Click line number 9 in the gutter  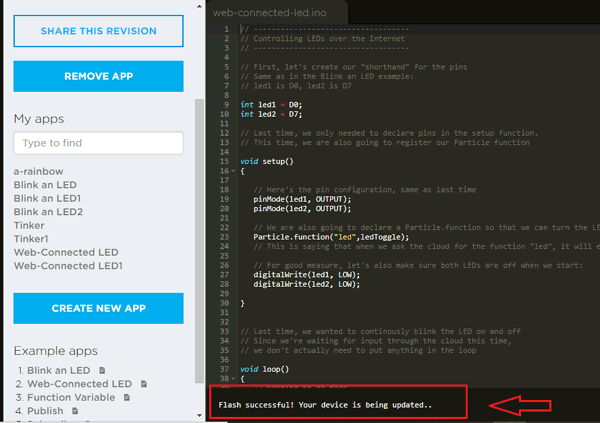[x=226, y=105]
